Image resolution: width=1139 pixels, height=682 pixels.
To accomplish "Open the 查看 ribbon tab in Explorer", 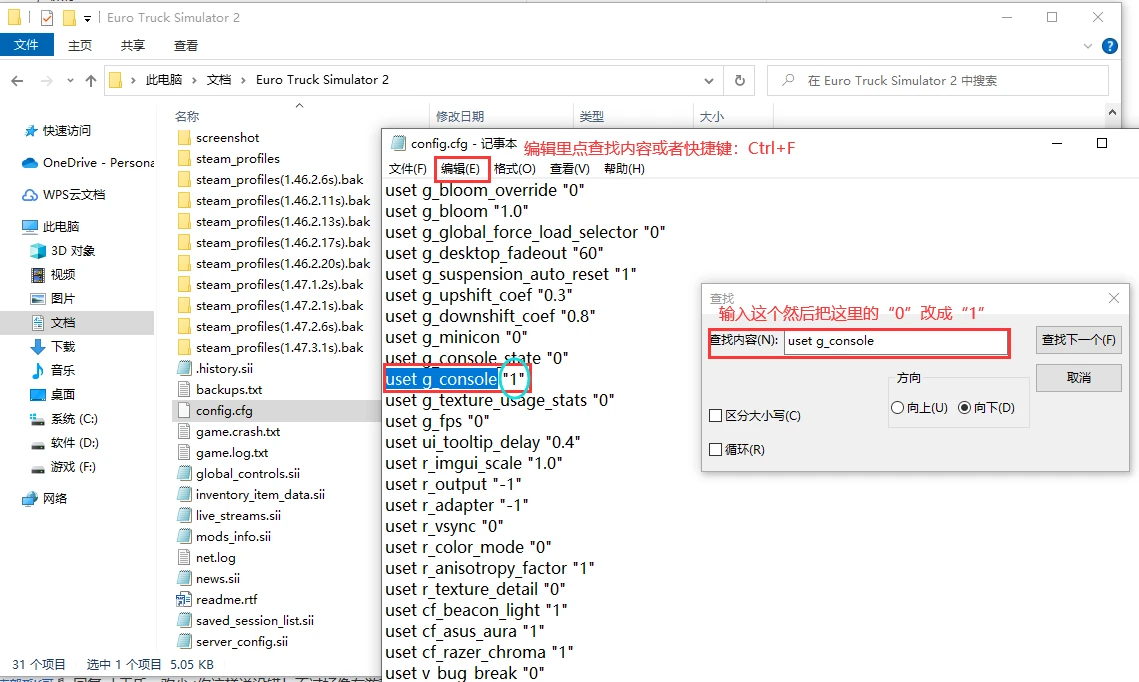I will pos(186,45).
